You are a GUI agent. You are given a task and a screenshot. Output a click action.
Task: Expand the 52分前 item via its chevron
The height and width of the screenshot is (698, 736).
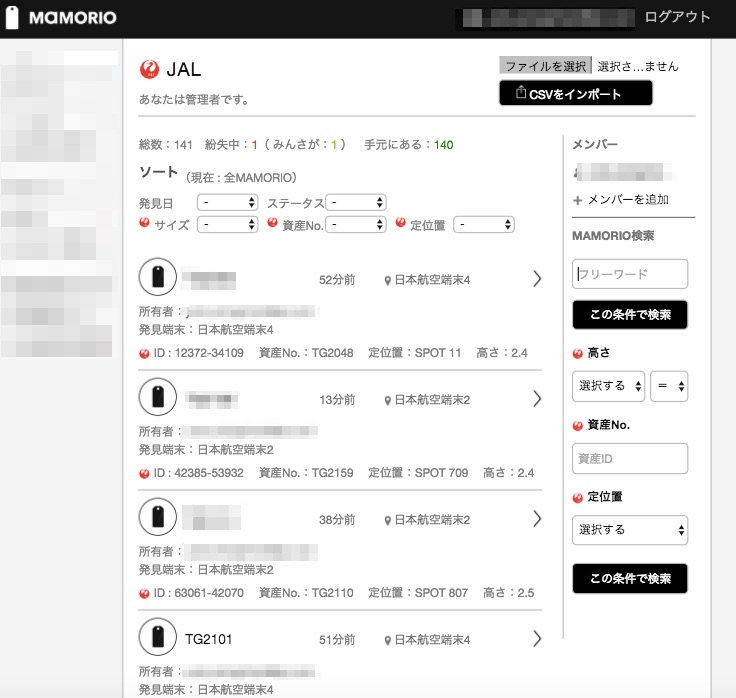point(537,279)
